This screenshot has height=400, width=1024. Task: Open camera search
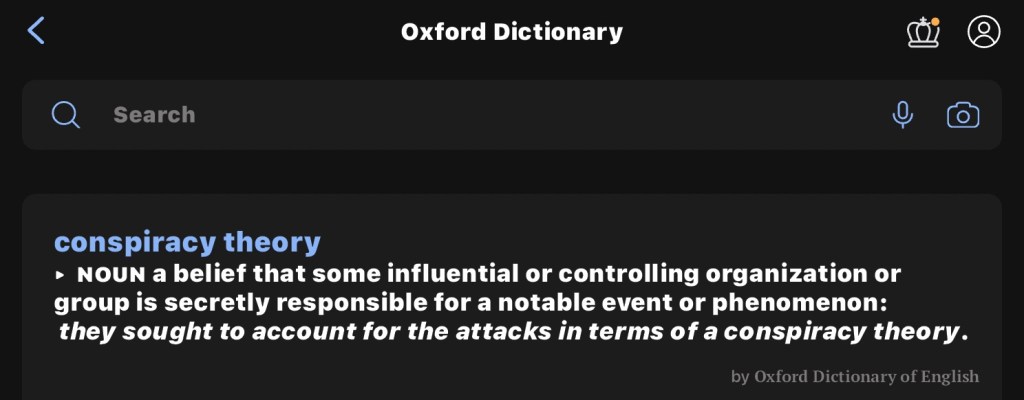tap(963, 115)
